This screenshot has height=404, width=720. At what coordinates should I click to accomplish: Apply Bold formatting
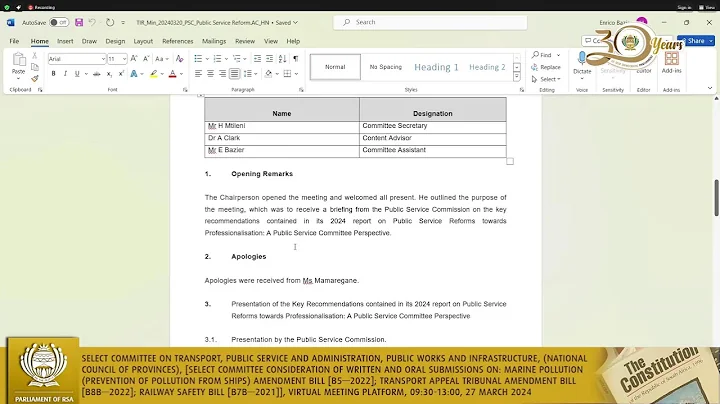[x=53, y=73]
